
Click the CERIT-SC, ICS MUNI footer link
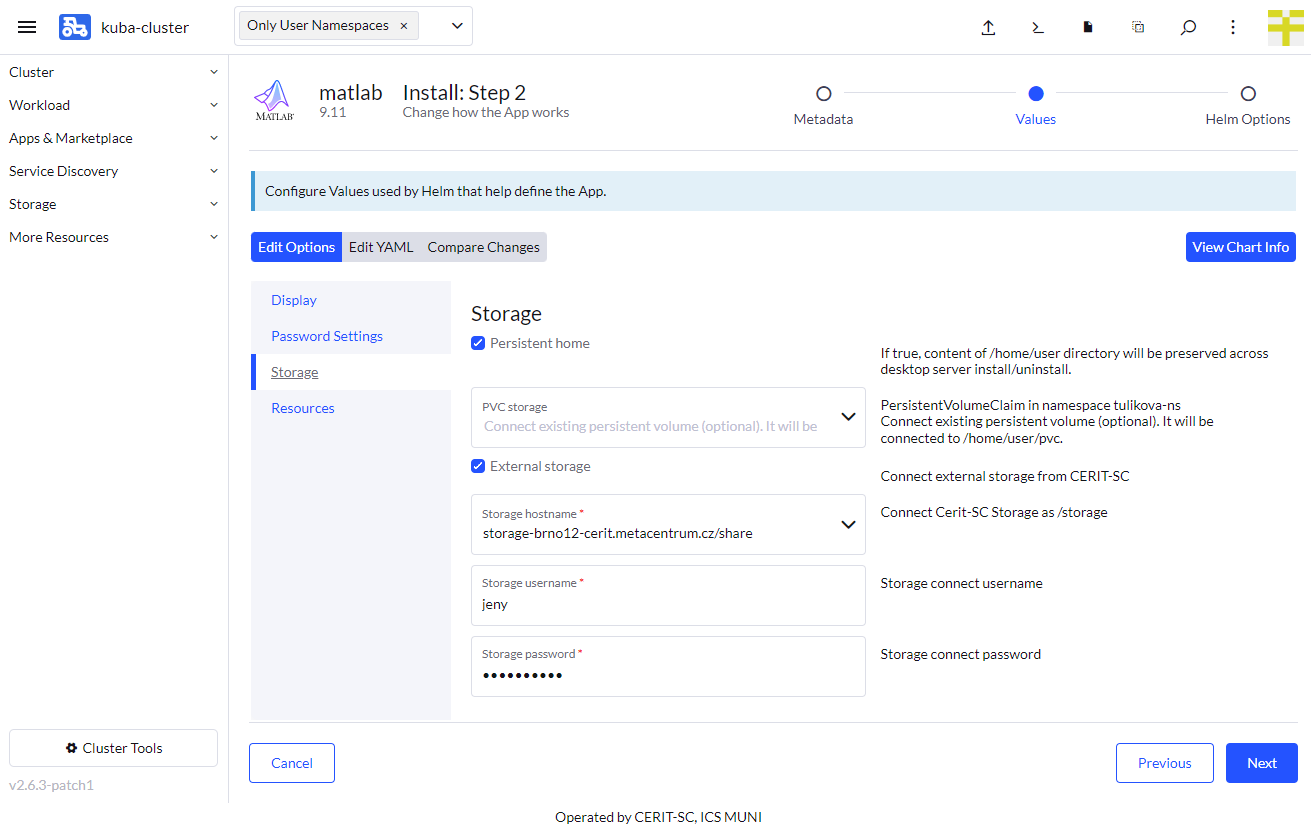[x=698, y=817]
